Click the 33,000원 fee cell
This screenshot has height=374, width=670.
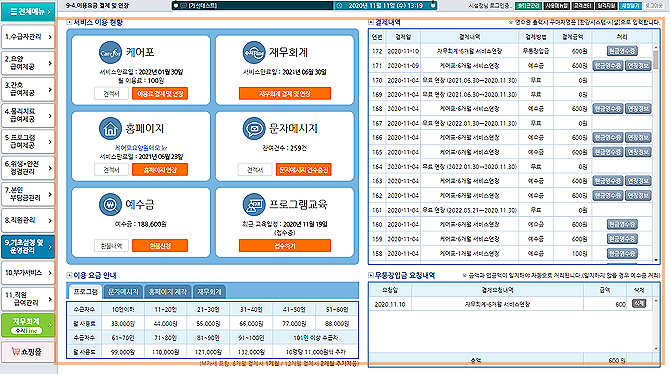tap(123, 324)
